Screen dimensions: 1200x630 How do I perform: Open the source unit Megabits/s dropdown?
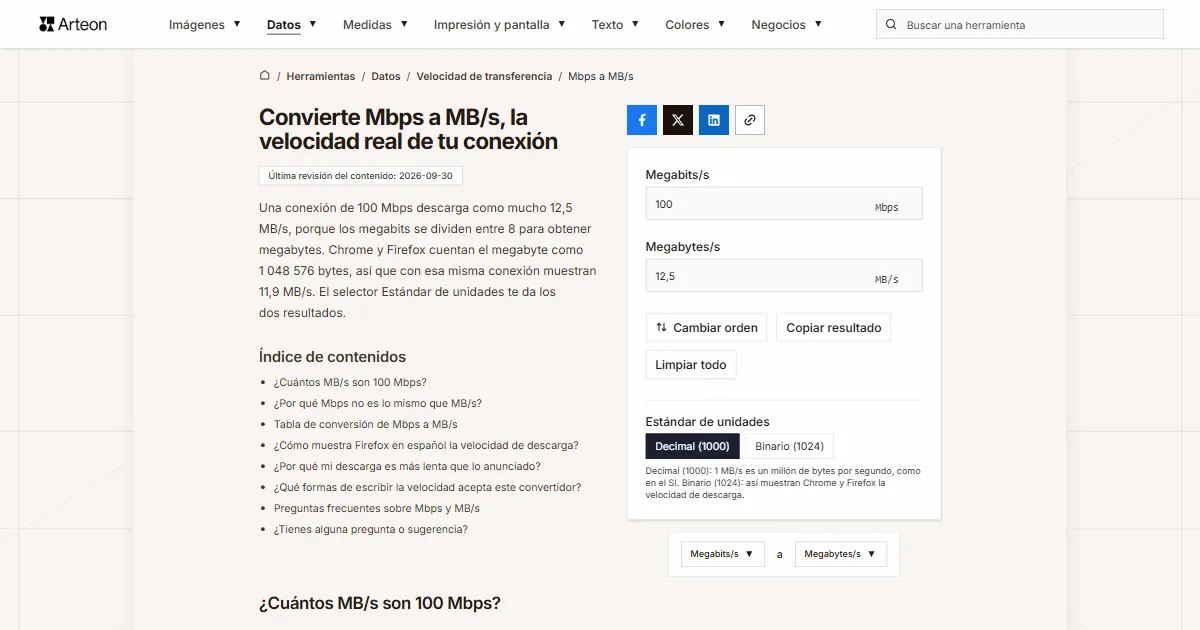pyautogui.click(x=723, y=554)
